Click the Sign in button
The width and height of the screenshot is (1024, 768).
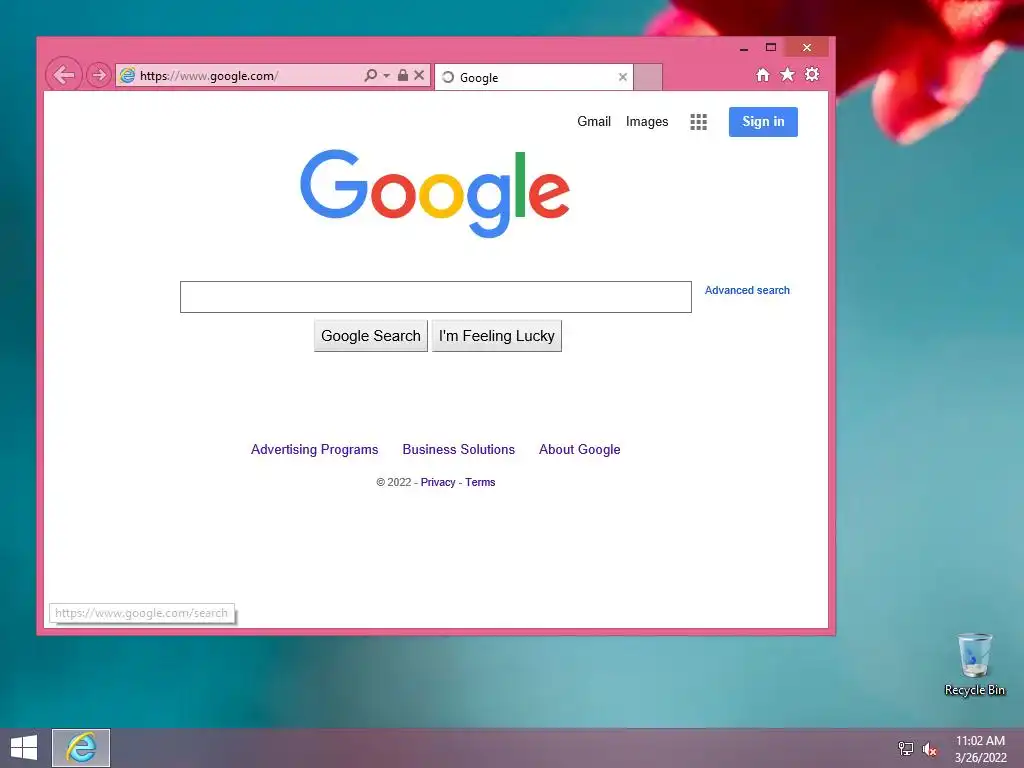[763, 121]
